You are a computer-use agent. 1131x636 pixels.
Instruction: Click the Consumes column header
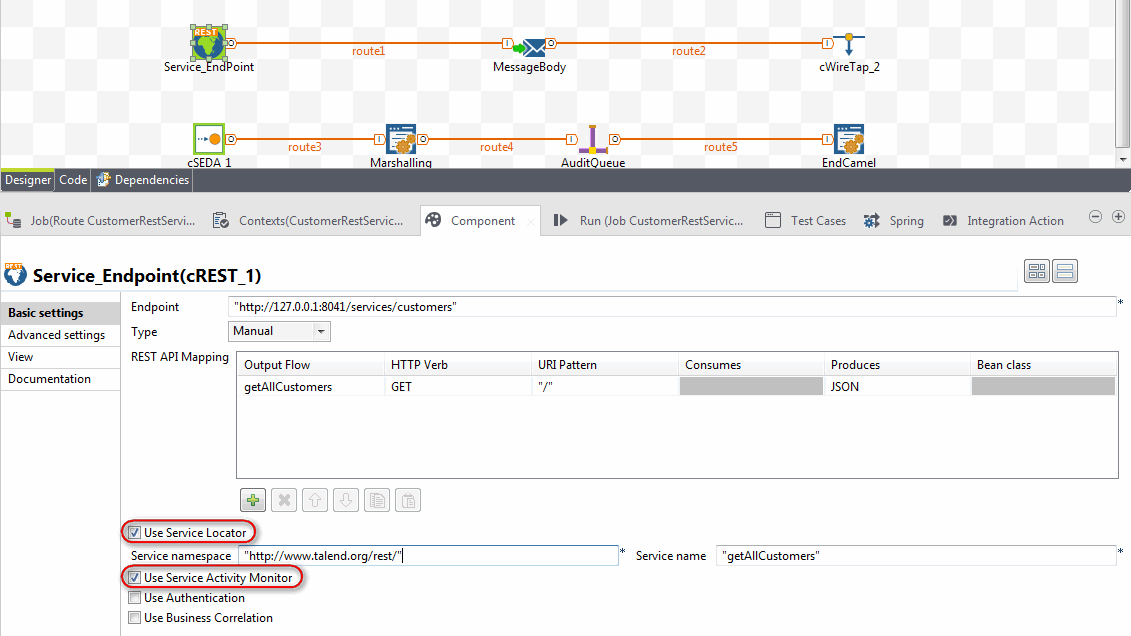(x=751, y=365)
